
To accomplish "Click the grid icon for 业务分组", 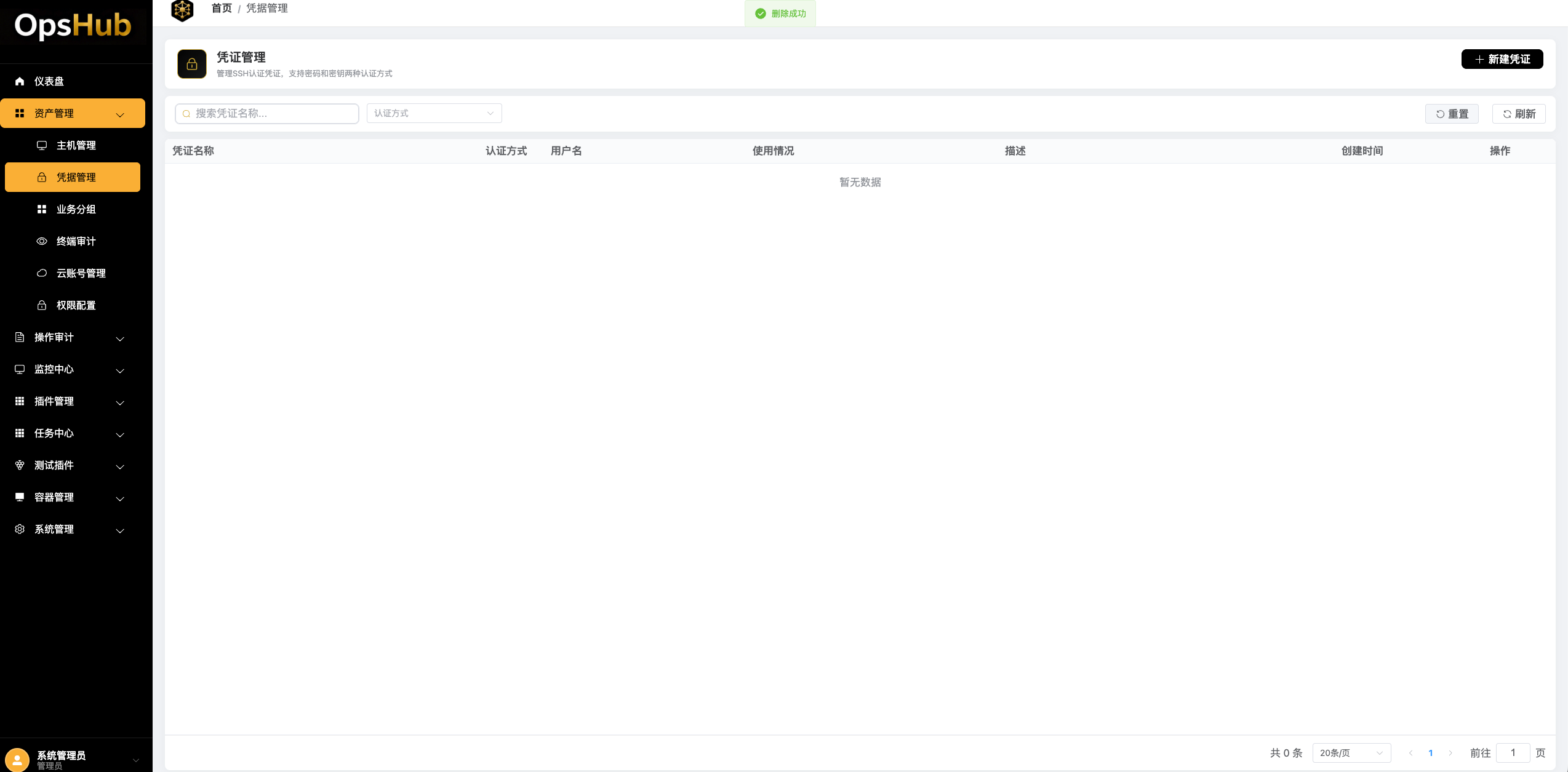I will 42,209.
